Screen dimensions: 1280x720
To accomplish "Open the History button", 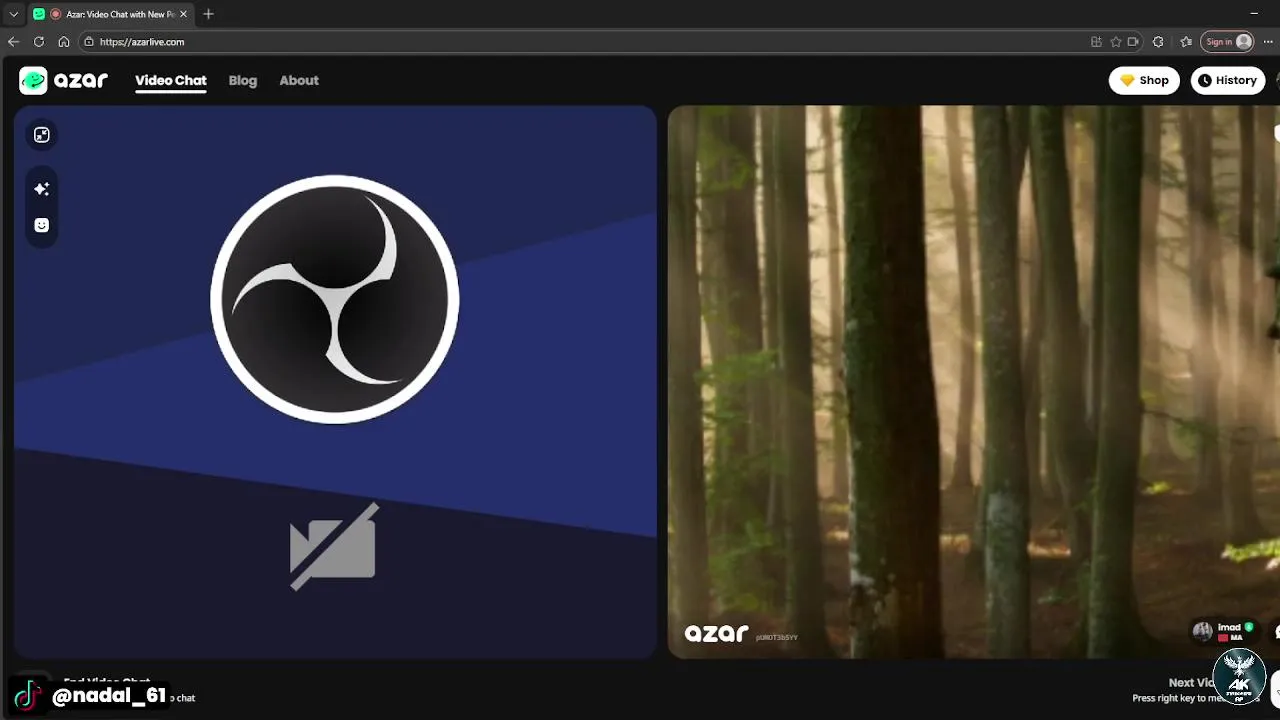I will click(x=1228, y=81).
